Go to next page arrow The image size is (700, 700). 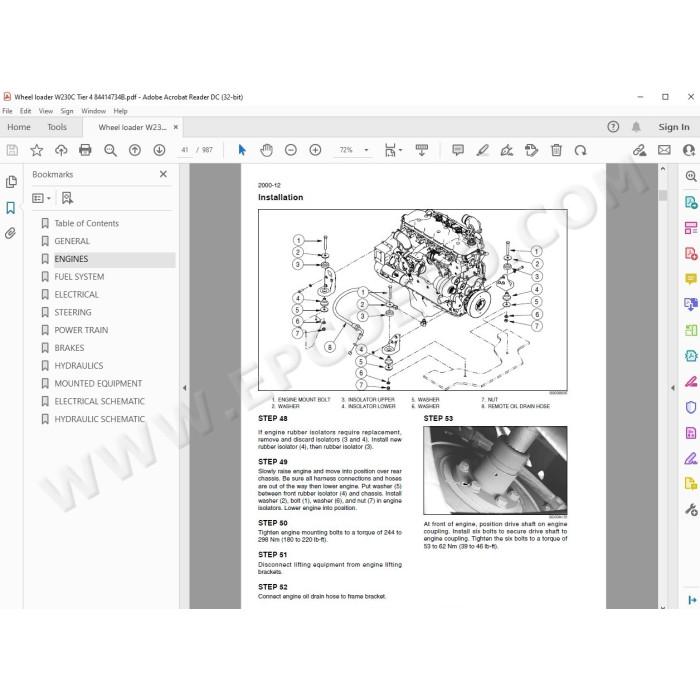pyautogui.click(x=159, y=150)
